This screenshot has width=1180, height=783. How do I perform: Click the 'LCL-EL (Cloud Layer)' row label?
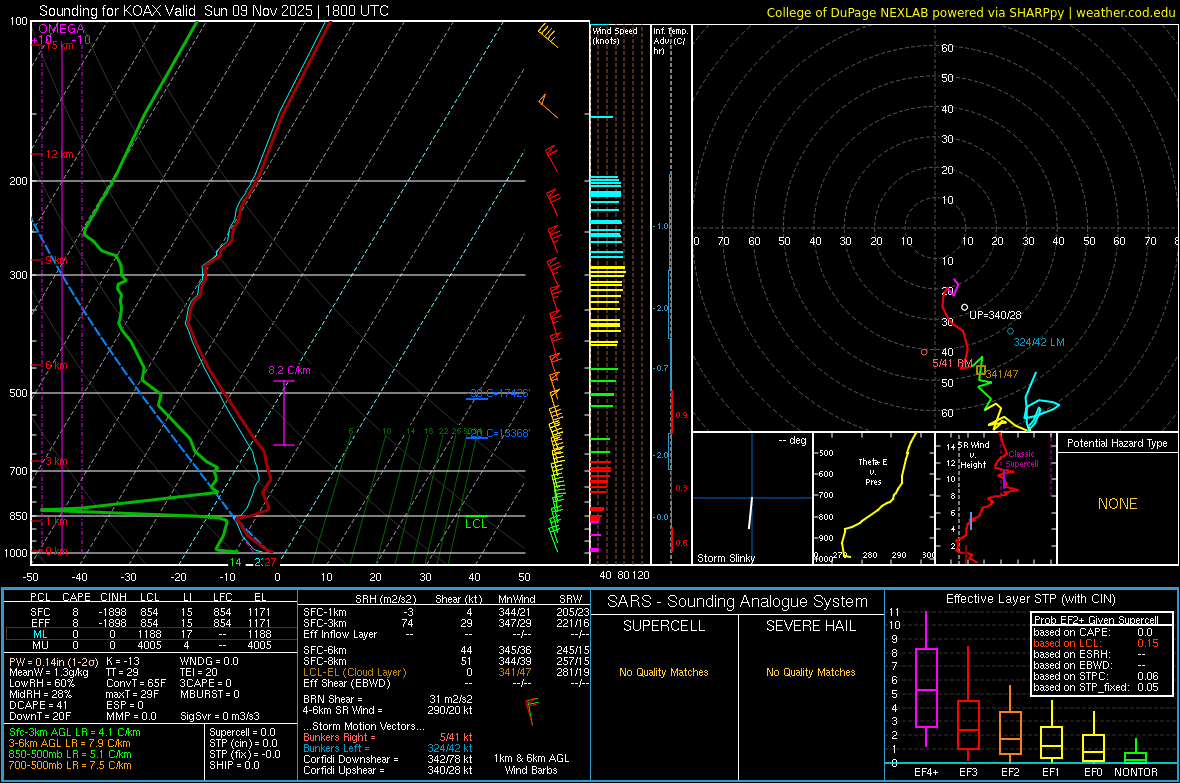[x=354, y=672]
